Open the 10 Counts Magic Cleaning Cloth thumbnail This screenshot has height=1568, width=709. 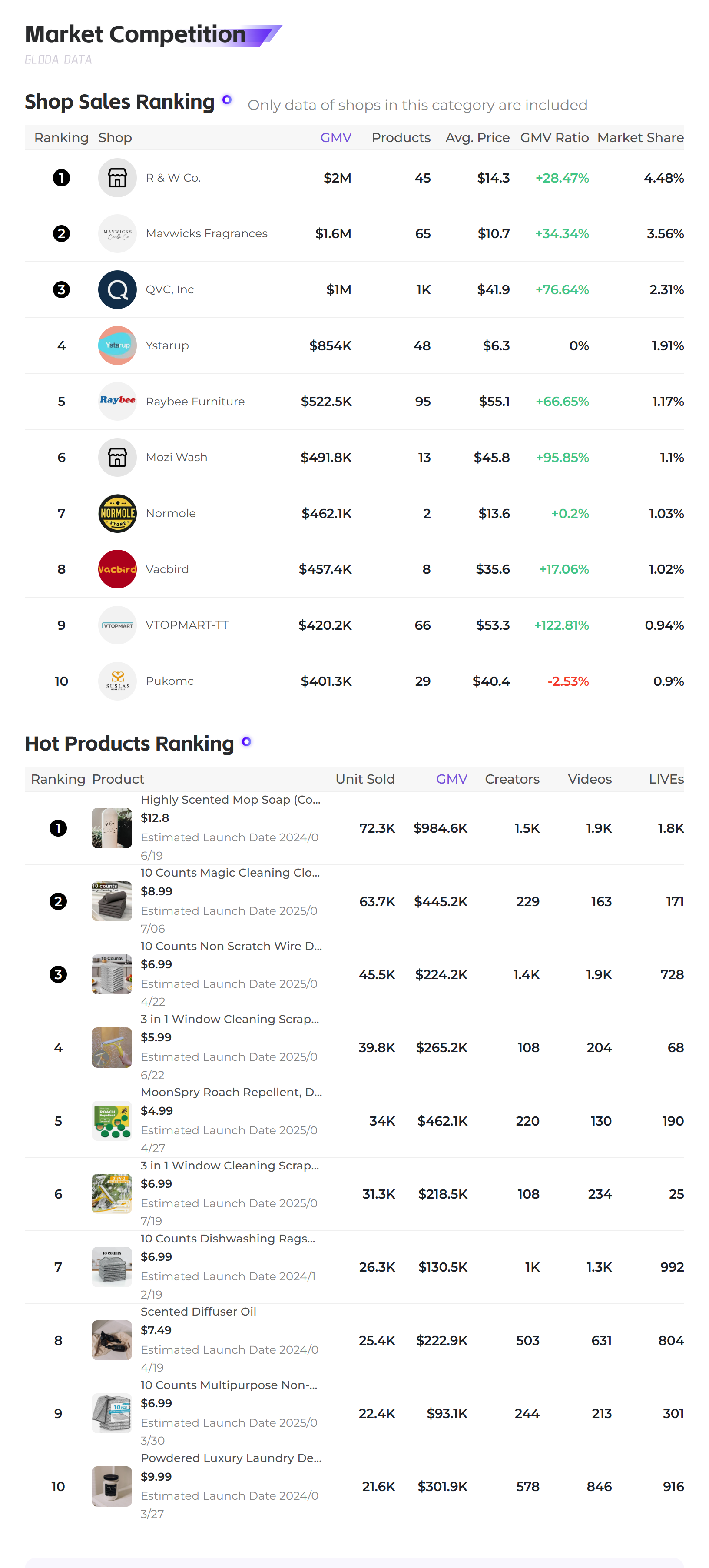click(112, 901)
